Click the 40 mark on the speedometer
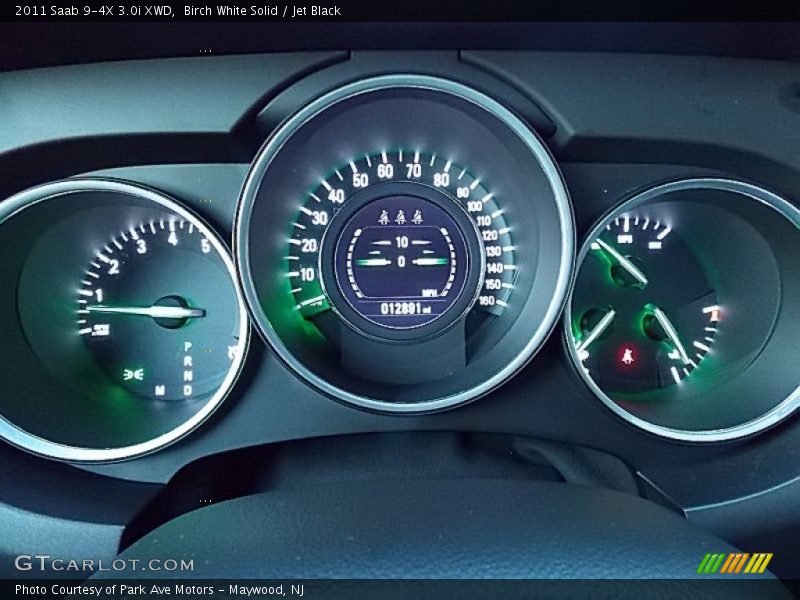This screenshot has width=800, height=600. [x=336, y=196]
